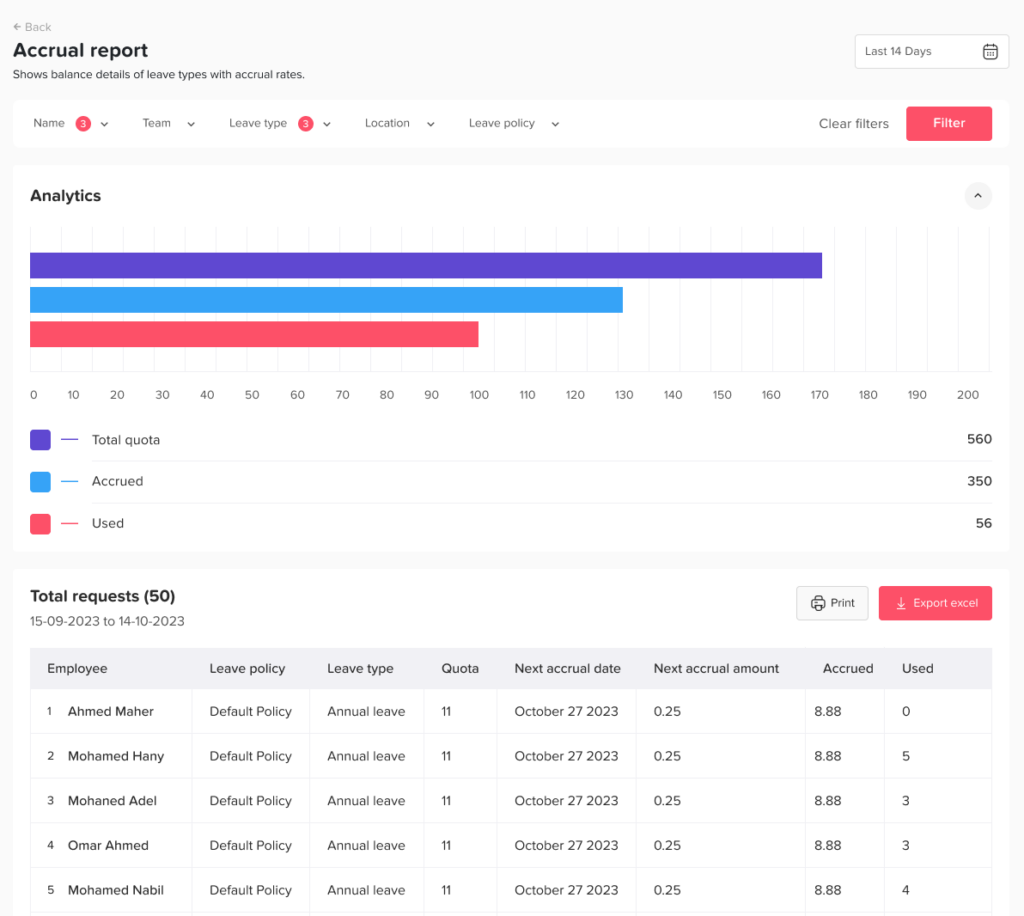Click the purple Total quota legend swatch
Viewport: 1024px width, 916px height.
(x=40, y=440)
